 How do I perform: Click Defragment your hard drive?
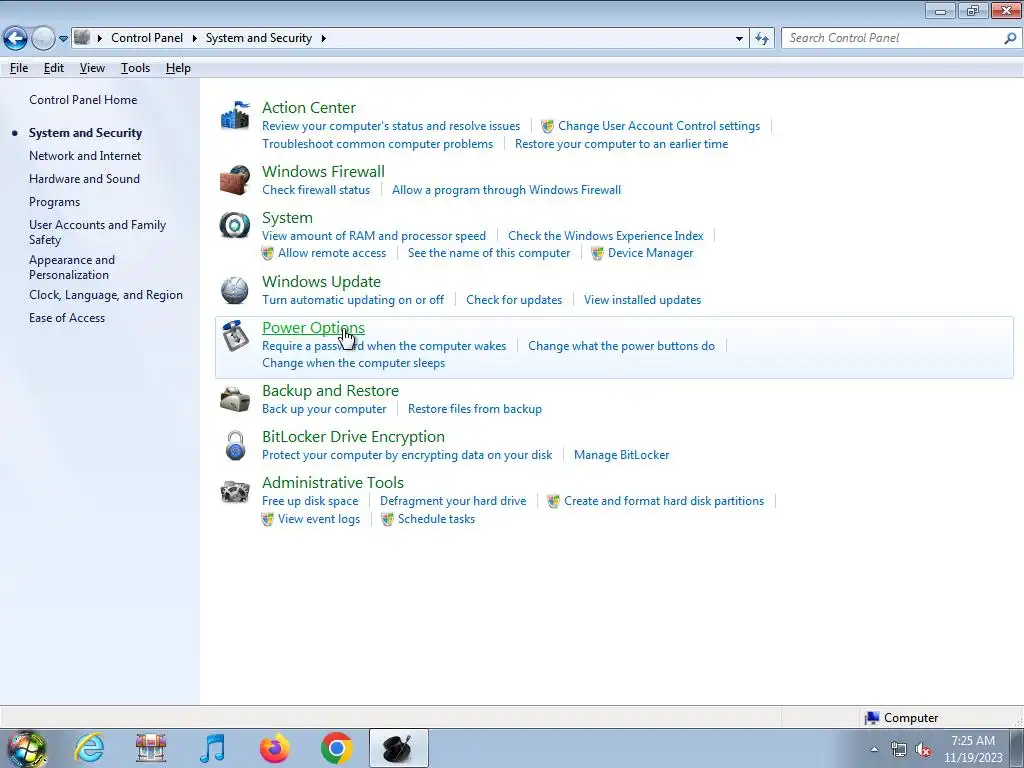pos(453,501)
